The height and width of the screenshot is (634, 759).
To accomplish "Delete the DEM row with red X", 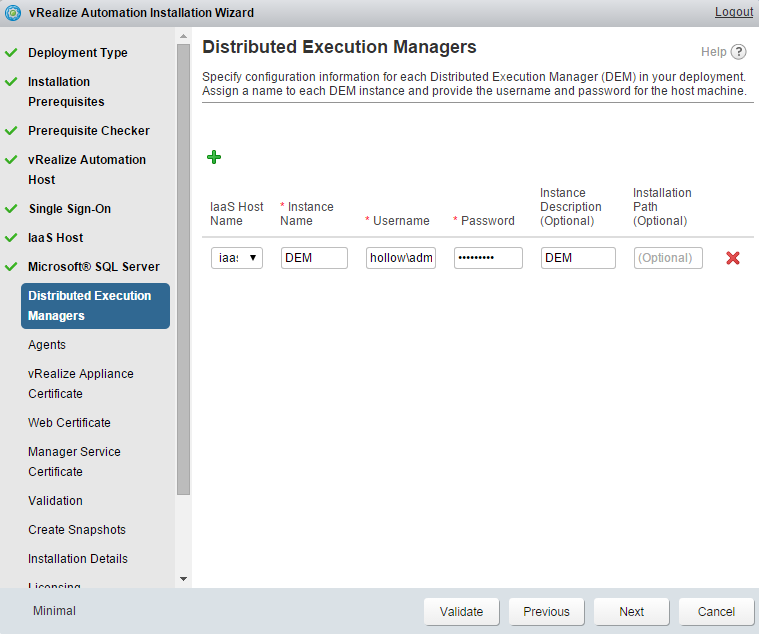I will 732,258.
